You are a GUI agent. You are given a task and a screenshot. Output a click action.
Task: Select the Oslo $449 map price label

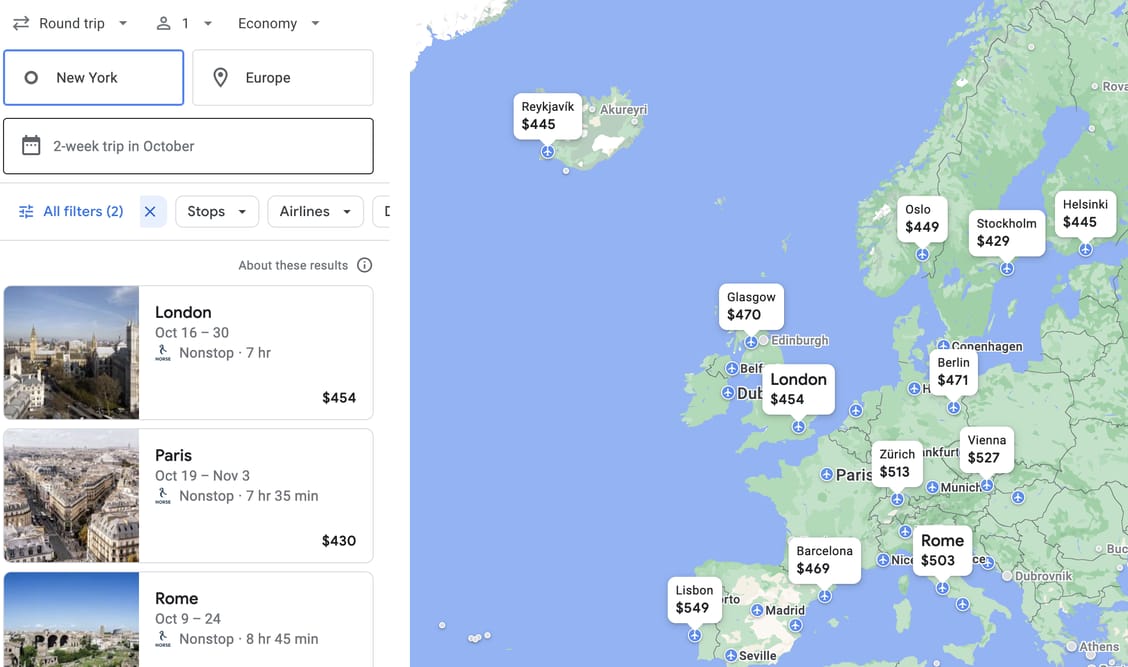(x=921, y=219)
